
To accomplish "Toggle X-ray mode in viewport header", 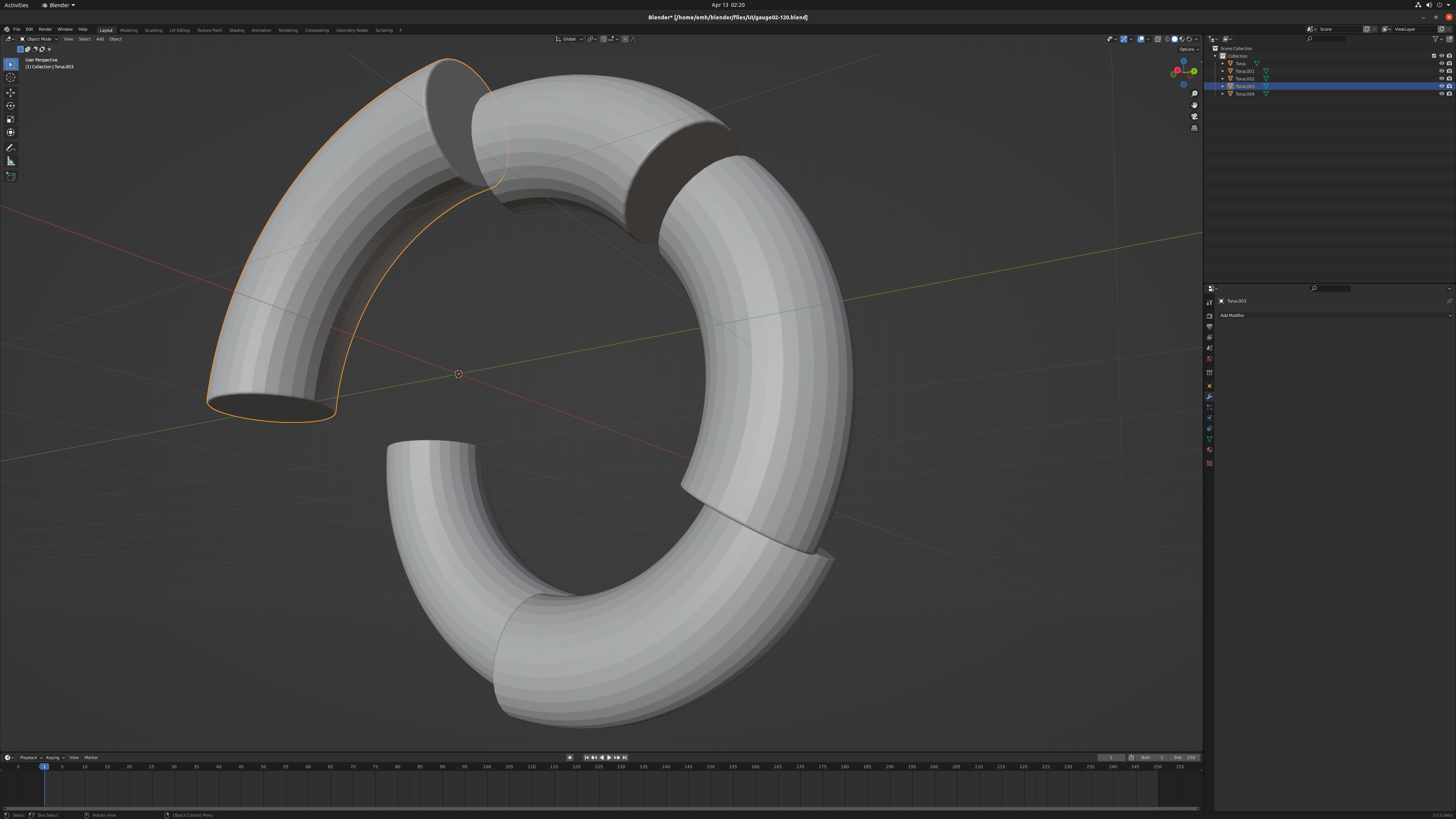I will click(x=1158, y=39).
